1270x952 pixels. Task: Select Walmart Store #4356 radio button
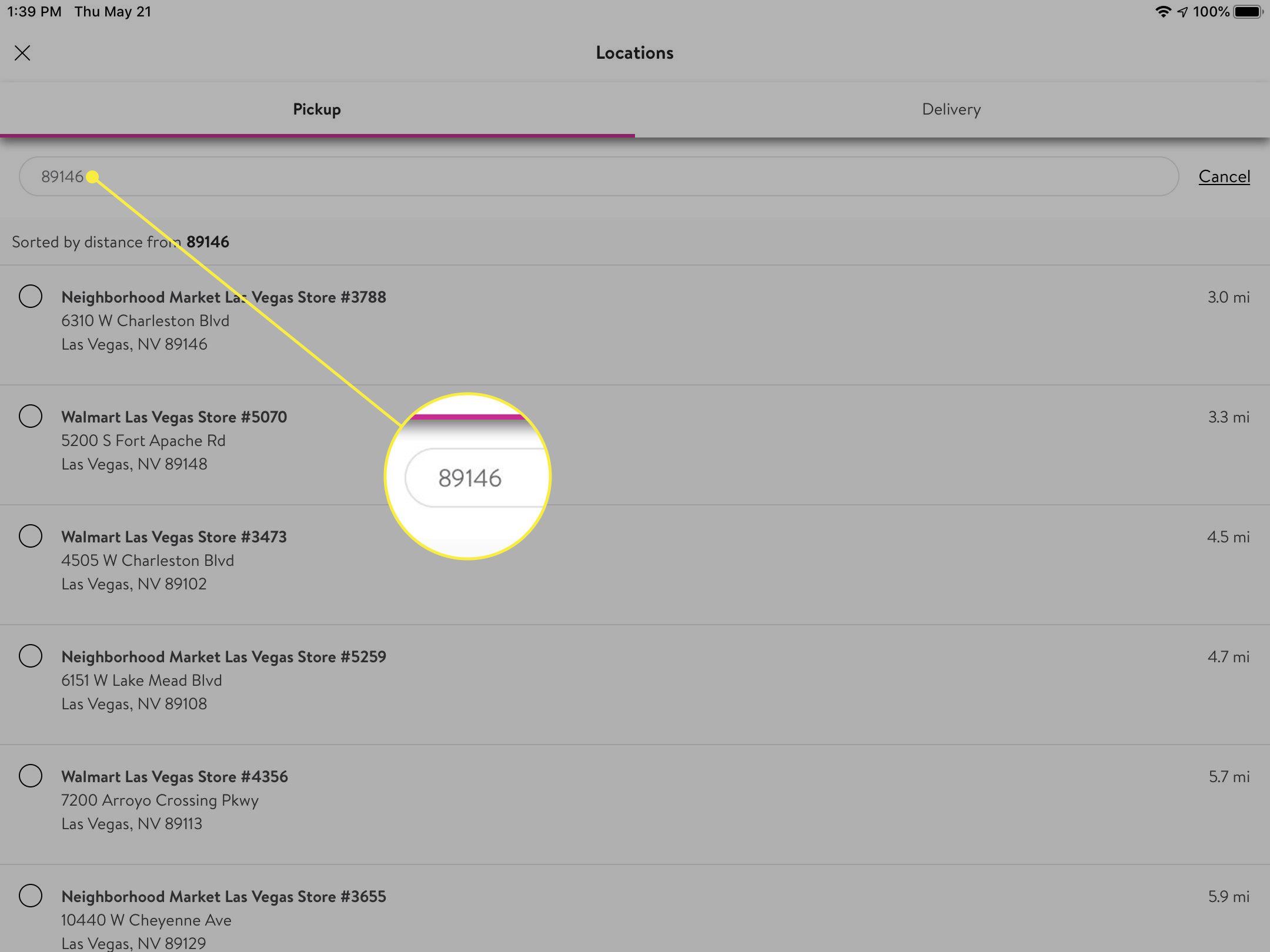coord(31,776)
